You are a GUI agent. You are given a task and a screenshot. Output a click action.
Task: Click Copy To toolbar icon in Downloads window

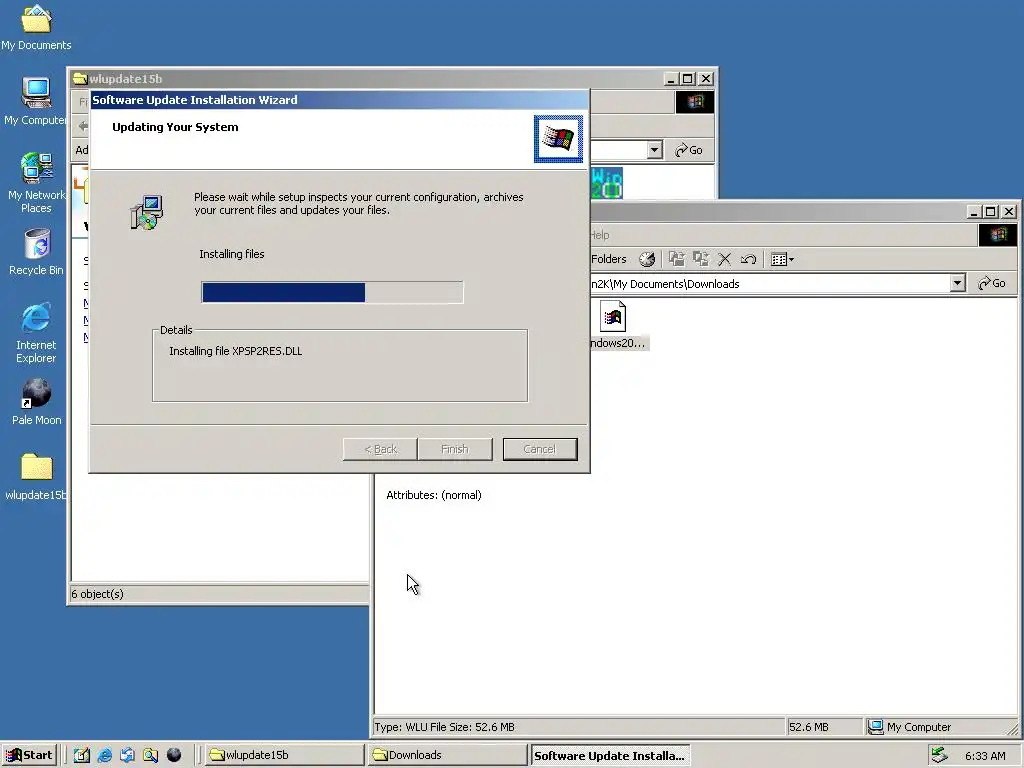[x=701, y=259]
